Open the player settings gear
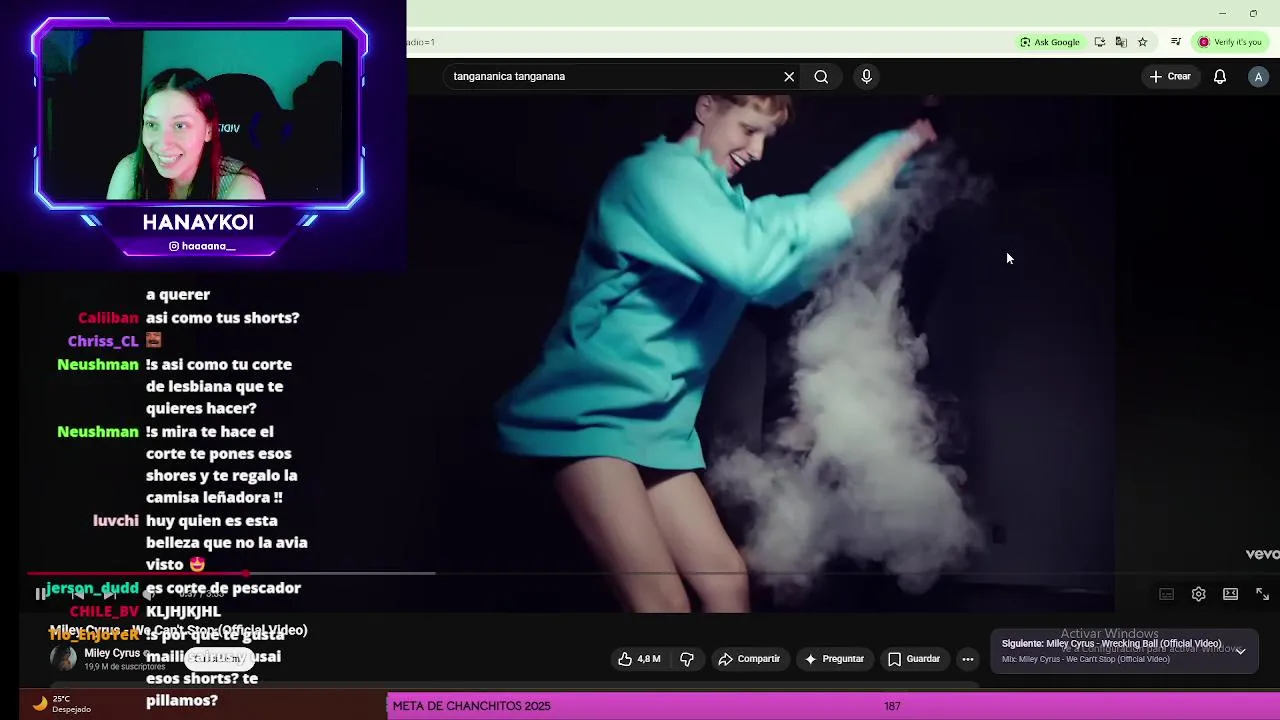Image resolution: width=1280 pixels, height=720 pixels. tap(1198, 594)
